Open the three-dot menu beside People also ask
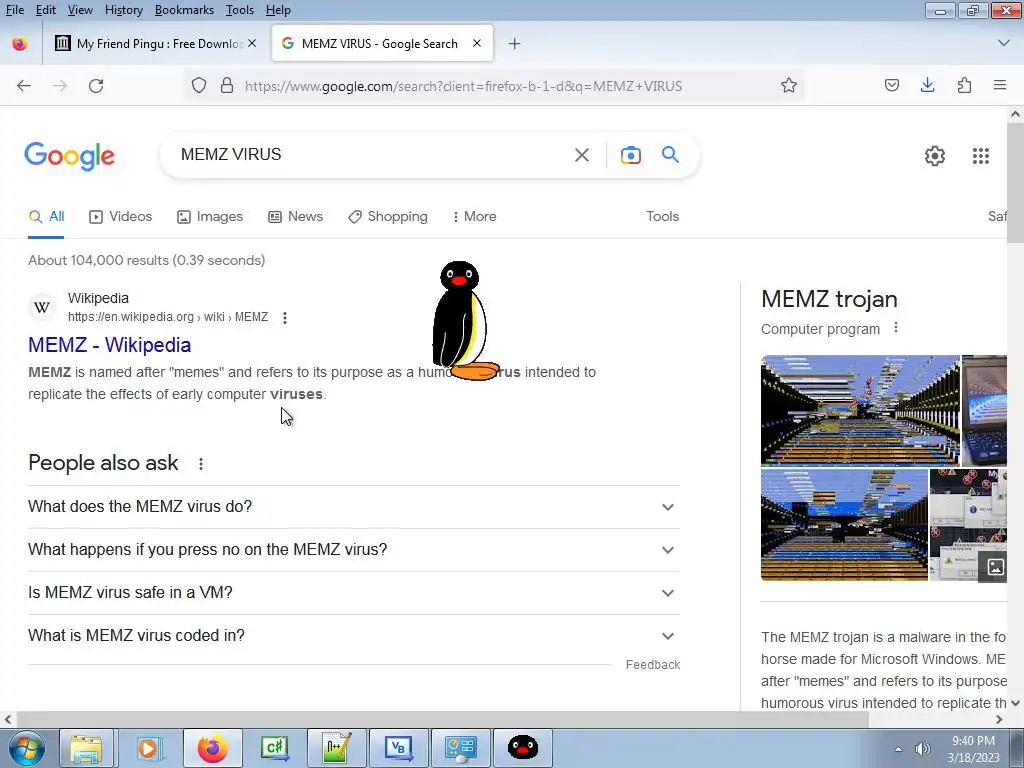The image size is (1024, 768). [201, 464]
